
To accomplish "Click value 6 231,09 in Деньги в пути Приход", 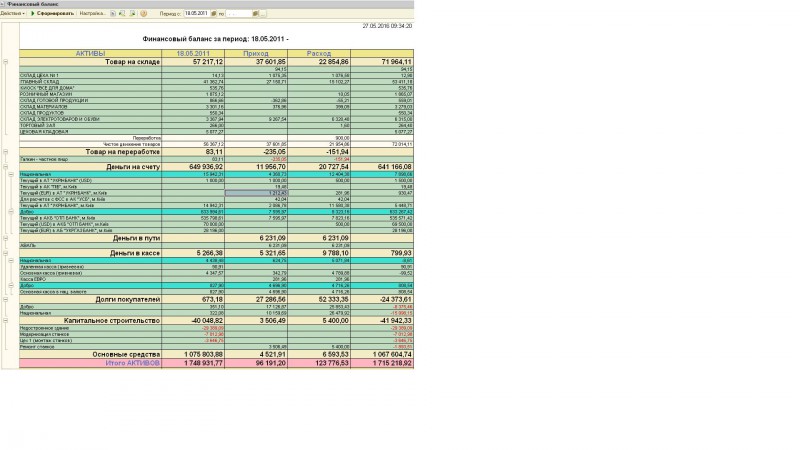I will pos(272,238).
